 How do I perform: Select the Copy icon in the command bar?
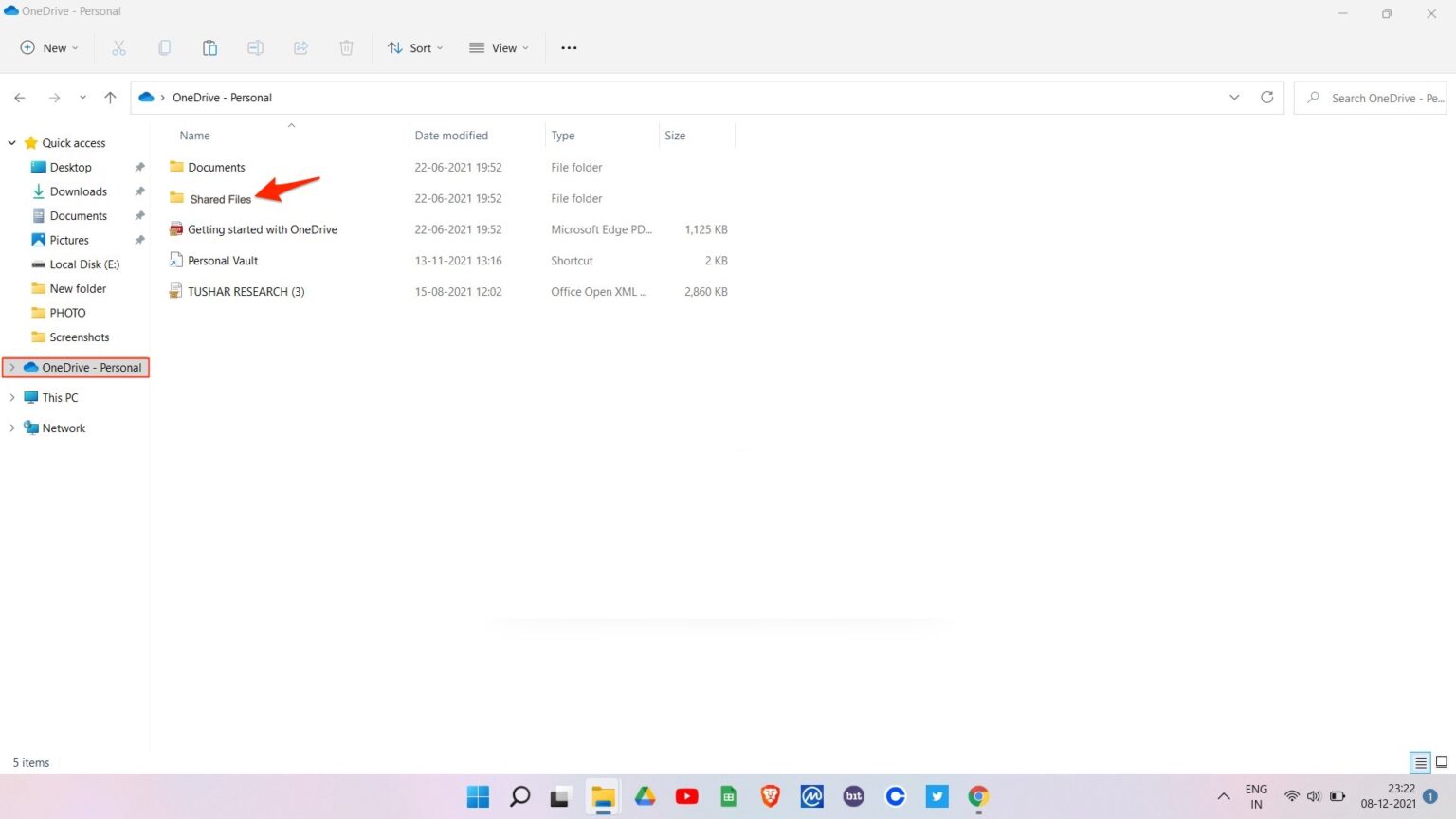(164, 47)
